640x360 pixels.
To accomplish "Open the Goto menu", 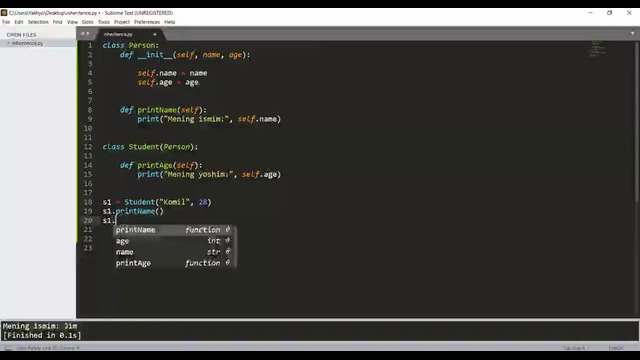I will click(87, 22).
